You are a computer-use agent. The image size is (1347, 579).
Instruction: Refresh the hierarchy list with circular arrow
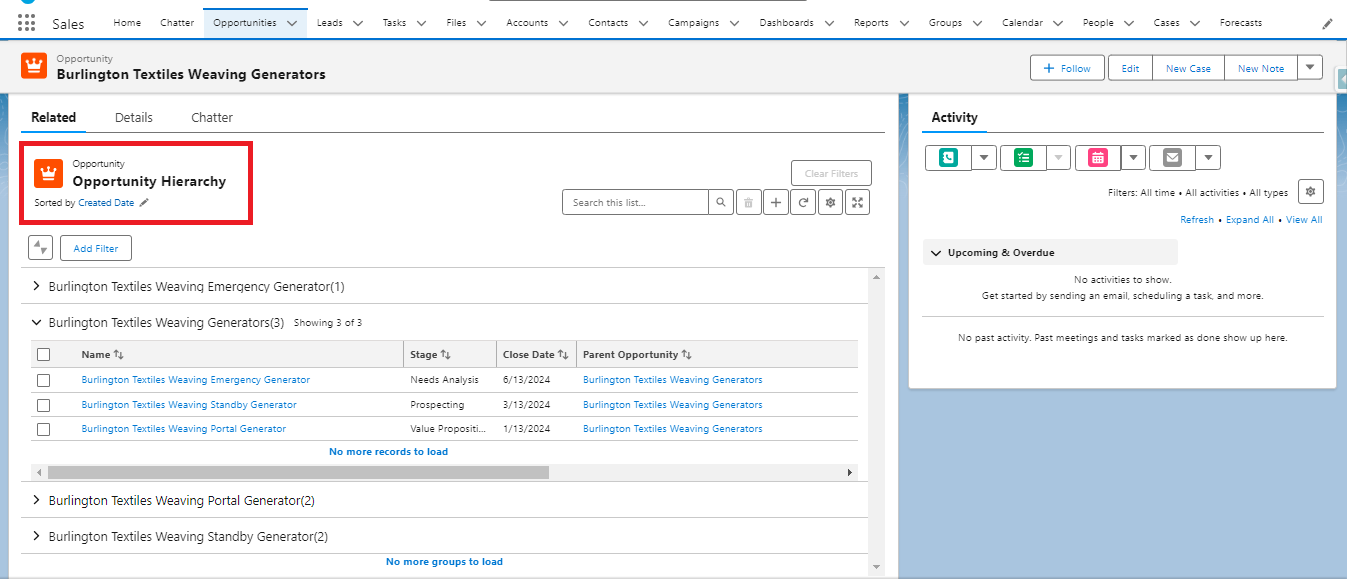[802, 202]
